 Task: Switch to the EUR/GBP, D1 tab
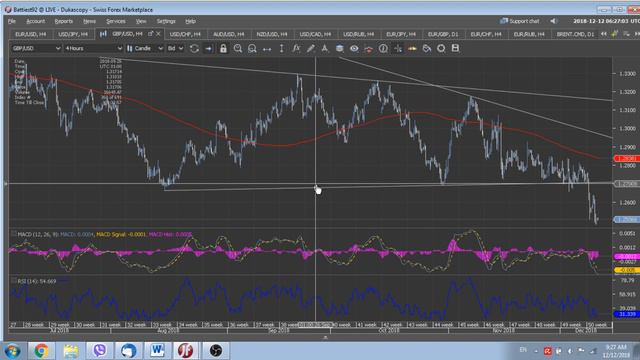tap(443, 34)
